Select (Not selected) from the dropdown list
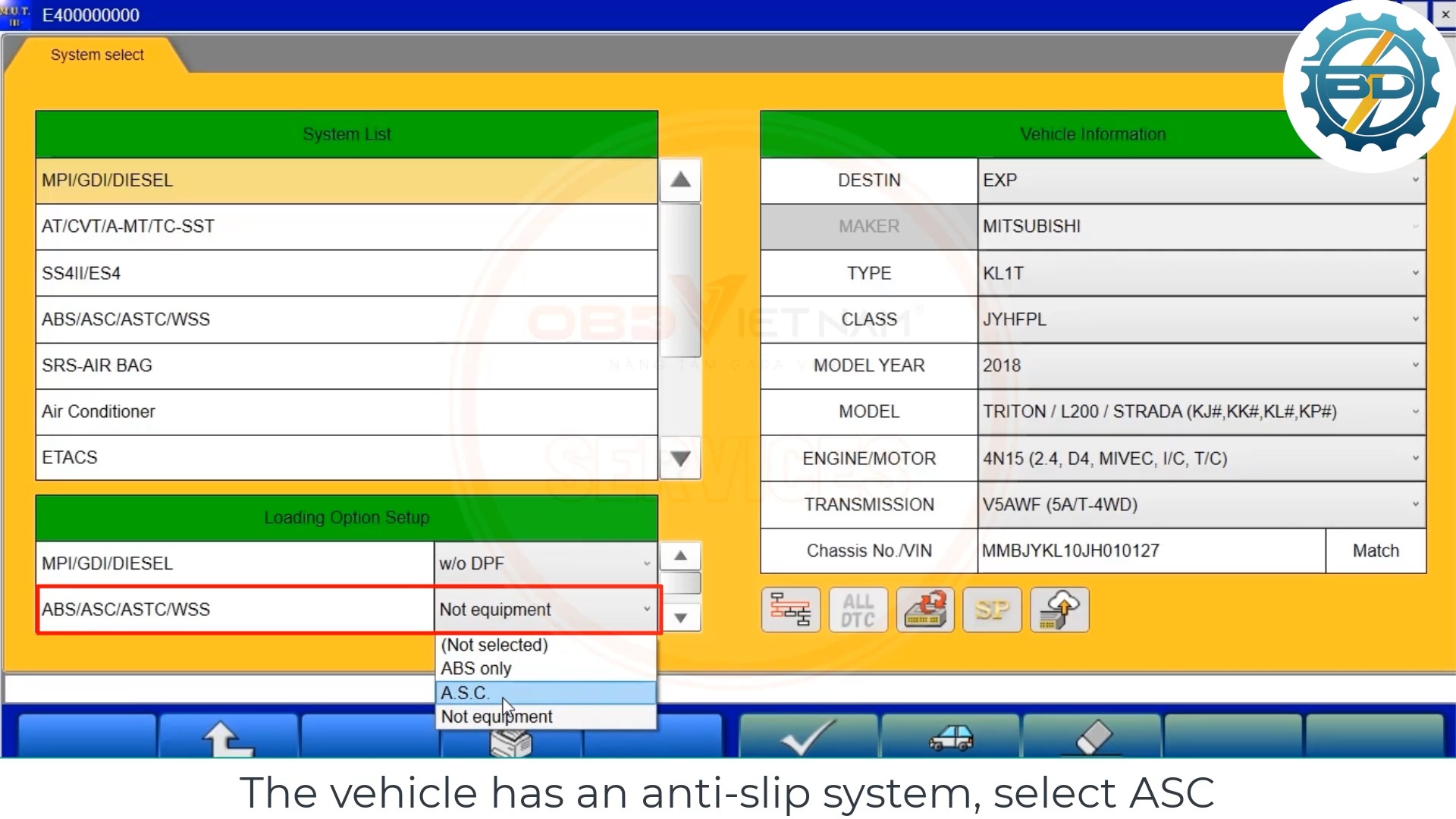This screenshot has height=819, width=1456. click(546, 645)
